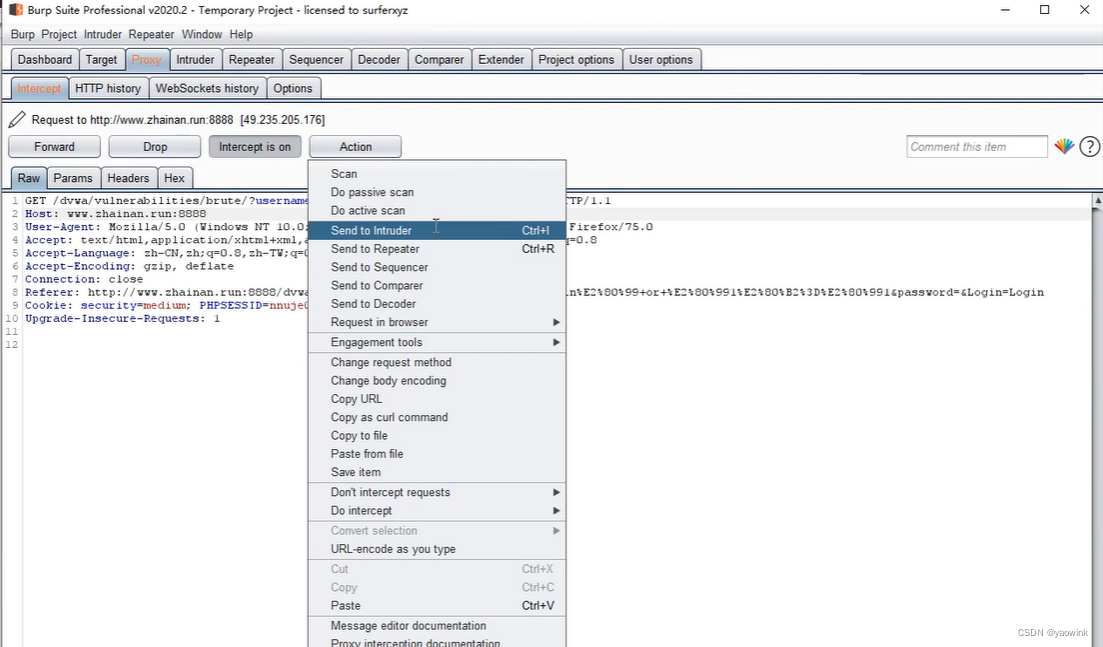Viewport: 1103px width, 647px height.
Task: Choose Send to Decoder
Action: coord(437,304)
